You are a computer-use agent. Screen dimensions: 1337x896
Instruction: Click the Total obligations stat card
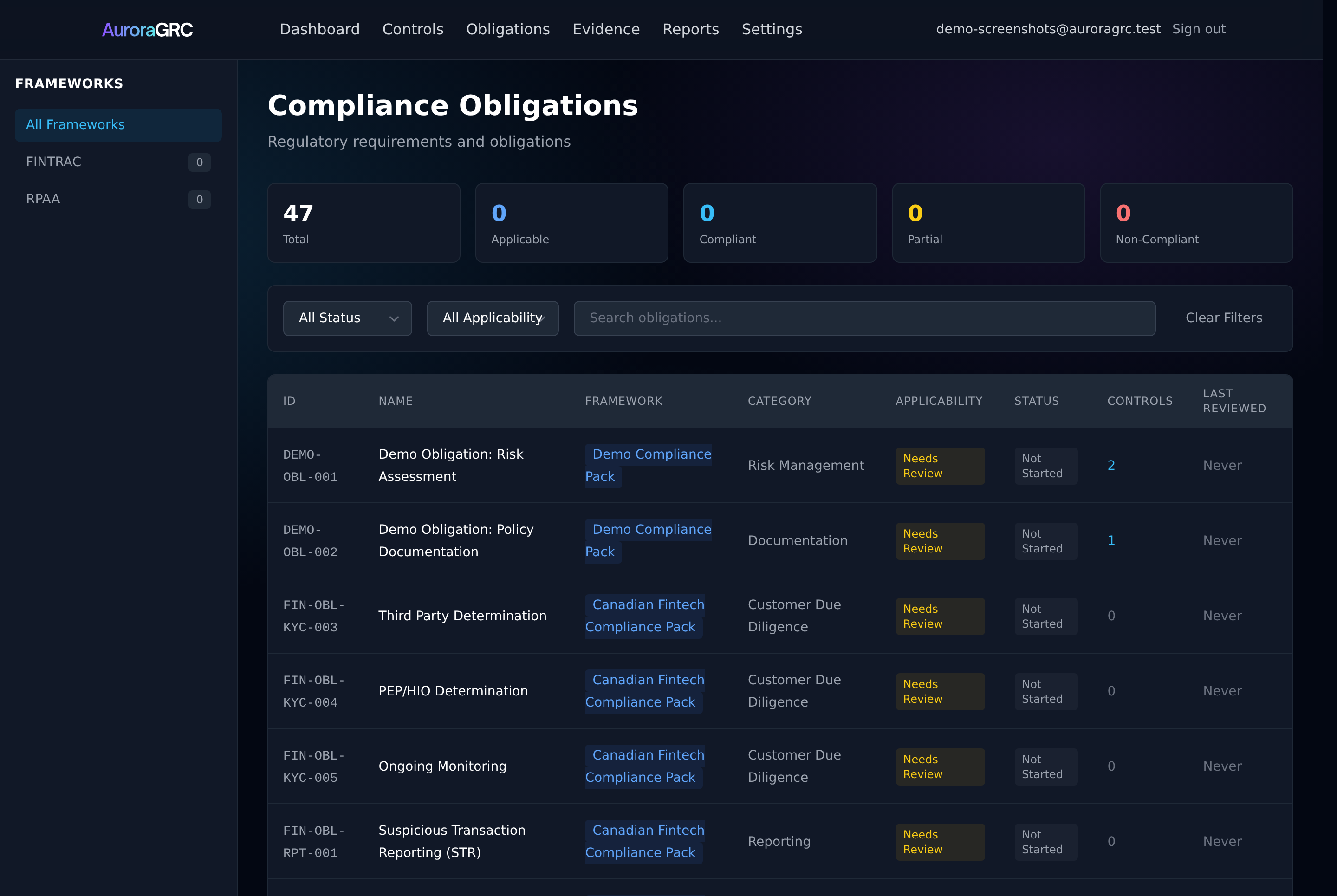(x=363, y=223)
